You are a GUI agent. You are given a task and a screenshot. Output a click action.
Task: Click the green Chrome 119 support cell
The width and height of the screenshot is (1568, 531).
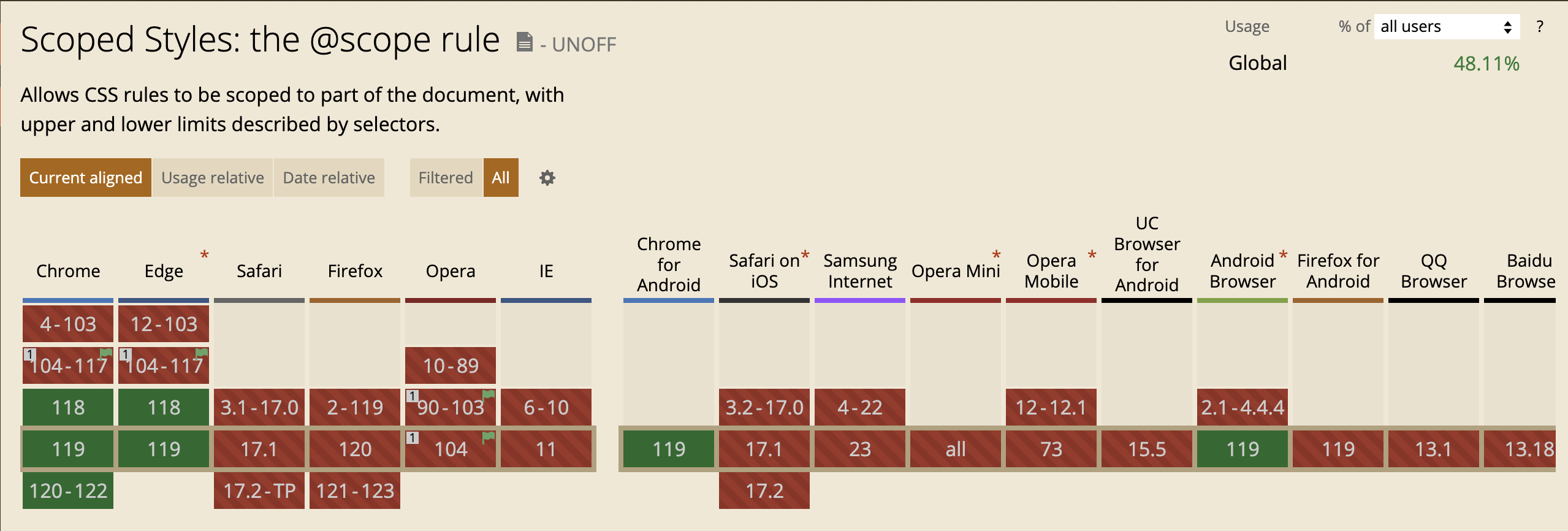[68, 449]
